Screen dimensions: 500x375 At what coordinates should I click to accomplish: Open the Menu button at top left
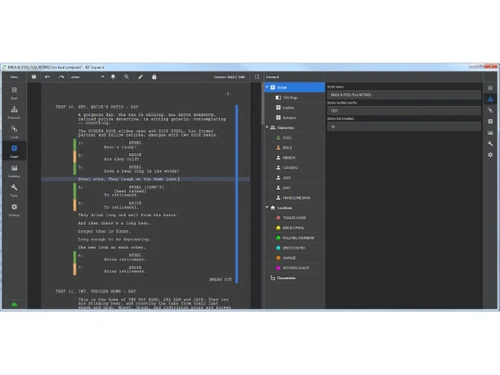14,77
